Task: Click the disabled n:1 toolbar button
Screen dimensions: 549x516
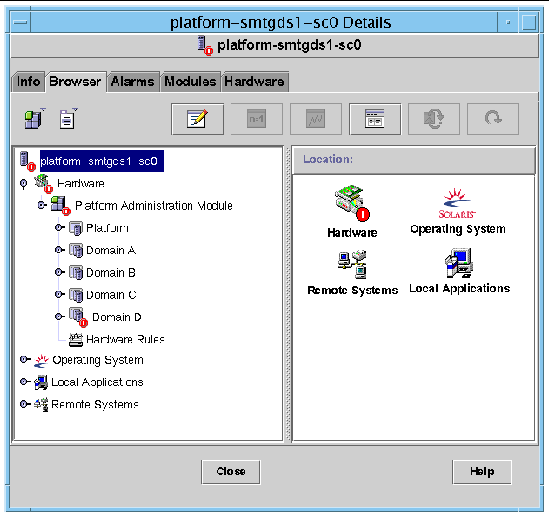Action: (x=257, y=119)
